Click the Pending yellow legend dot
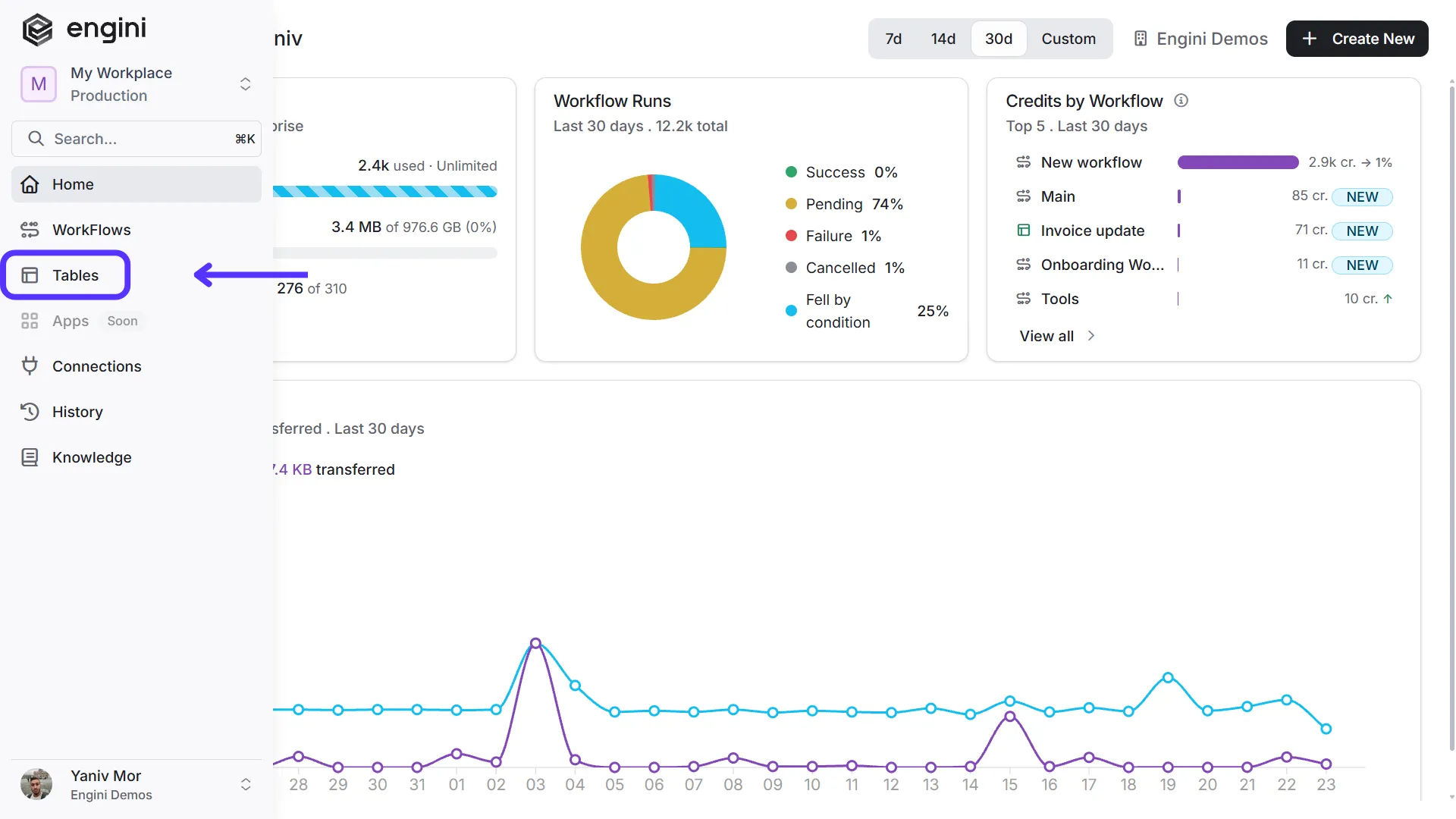Viewport: 1456px width, 819px height. pos(791,204)
